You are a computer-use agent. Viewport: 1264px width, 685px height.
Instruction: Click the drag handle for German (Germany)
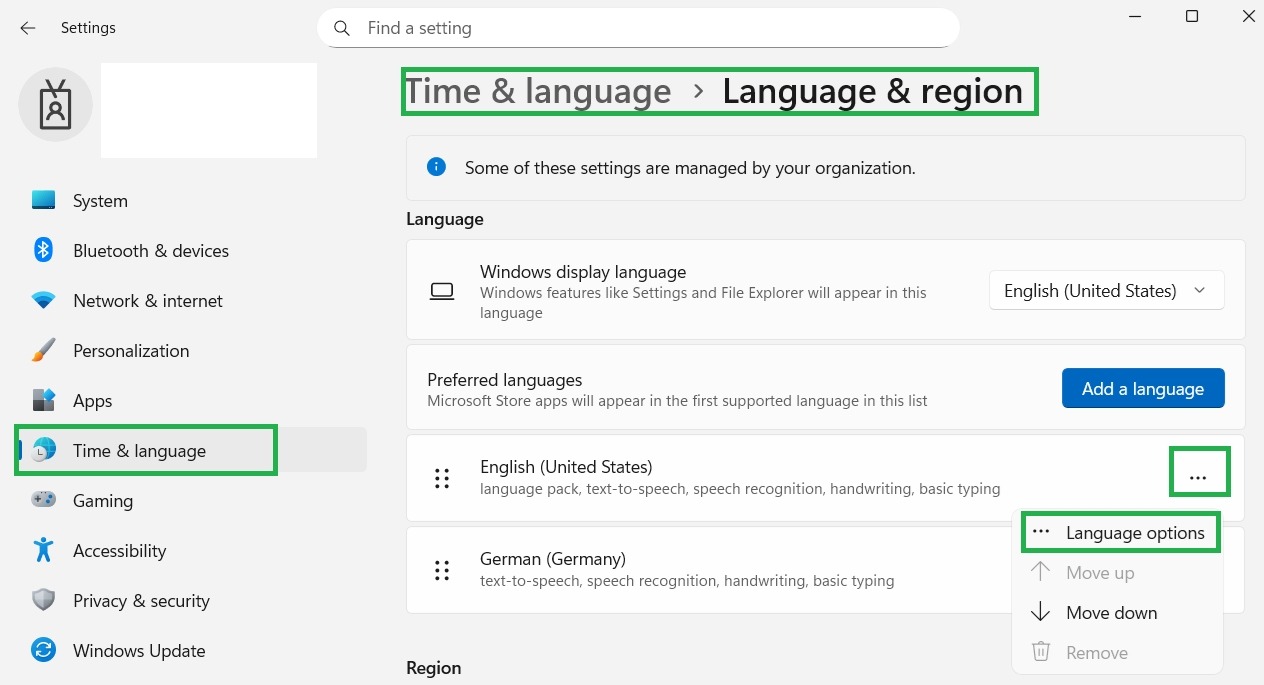click(442, 570)
